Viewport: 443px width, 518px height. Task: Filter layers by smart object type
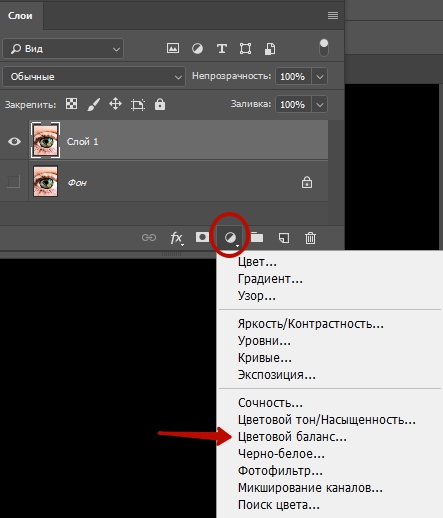coord(270,49)
